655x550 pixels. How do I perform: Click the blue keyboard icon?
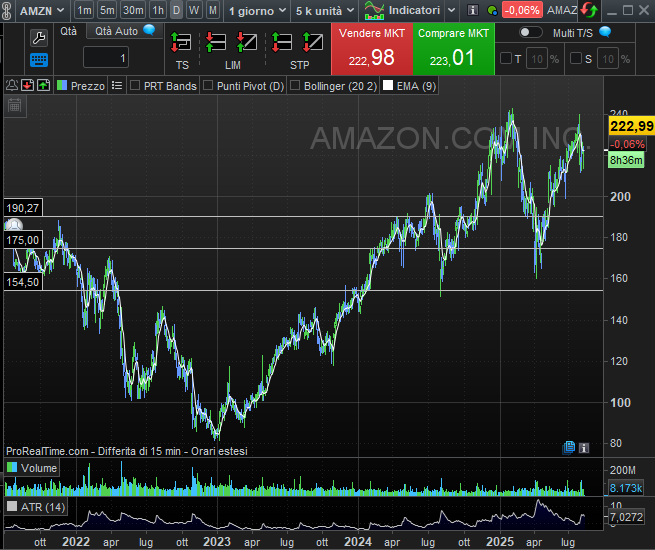pyautogui.click(x=39, y=60)
